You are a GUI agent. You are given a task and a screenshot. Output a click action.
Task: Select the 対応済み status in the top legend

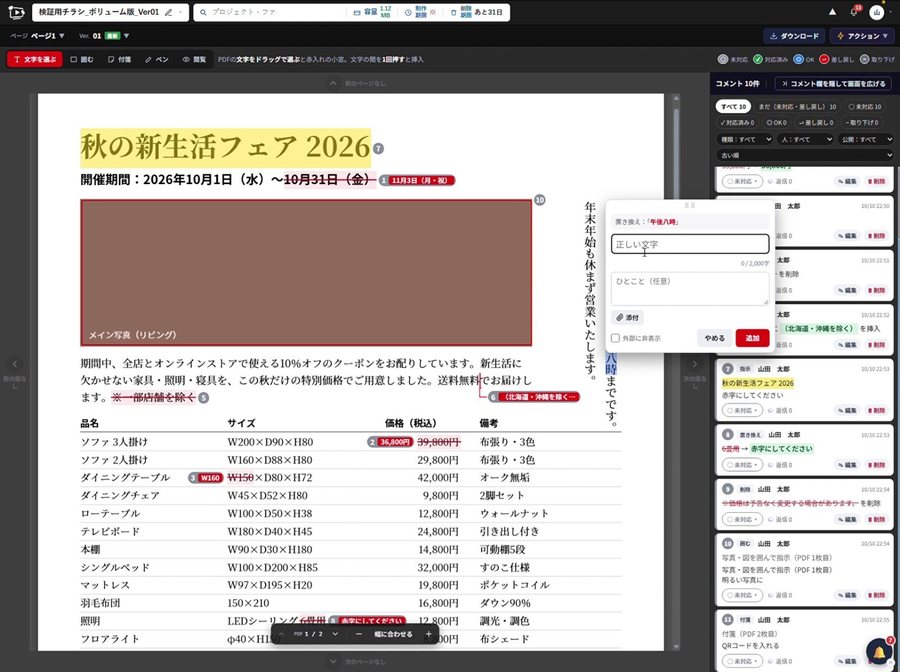pos(771,59)
